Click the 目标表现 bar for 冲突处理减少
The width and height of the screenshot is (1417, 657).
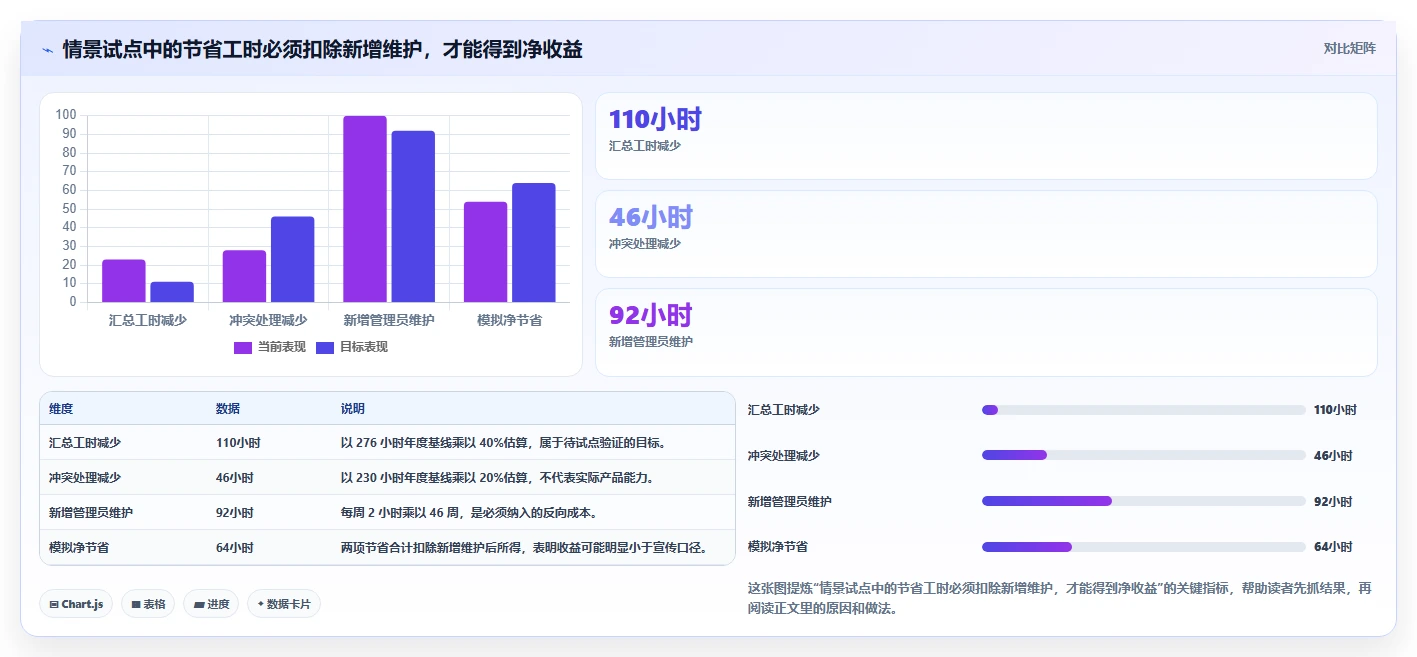[x=292, y=259]
